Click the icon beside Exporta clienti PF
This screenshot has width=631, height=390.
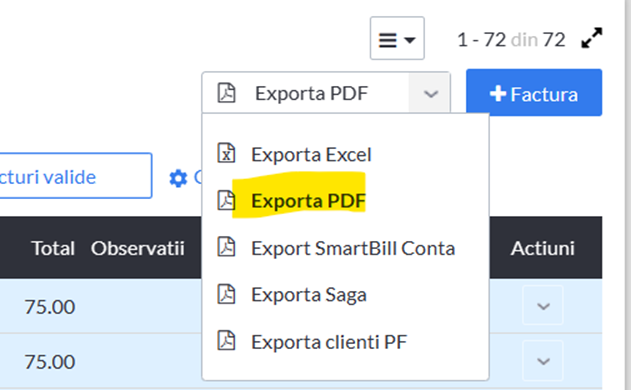pos(226,340)
